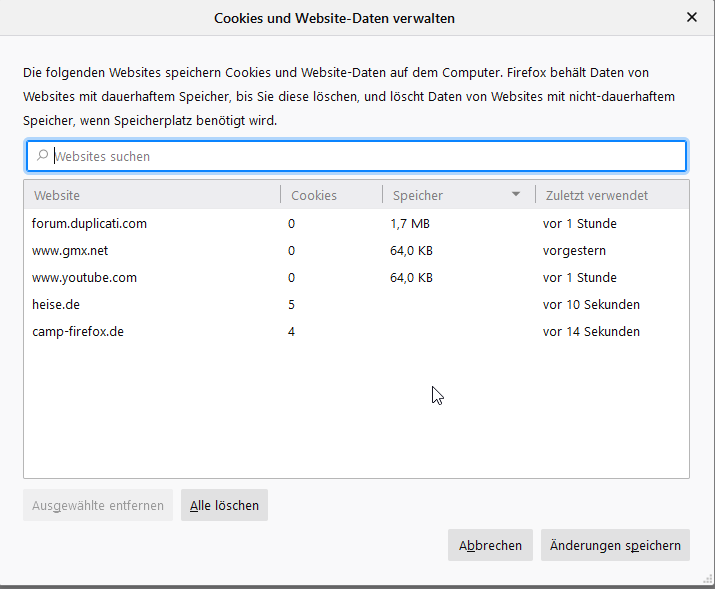Click the search magnifier icon
This screenshot has width=715, height=589.
(x=42, y=156)
